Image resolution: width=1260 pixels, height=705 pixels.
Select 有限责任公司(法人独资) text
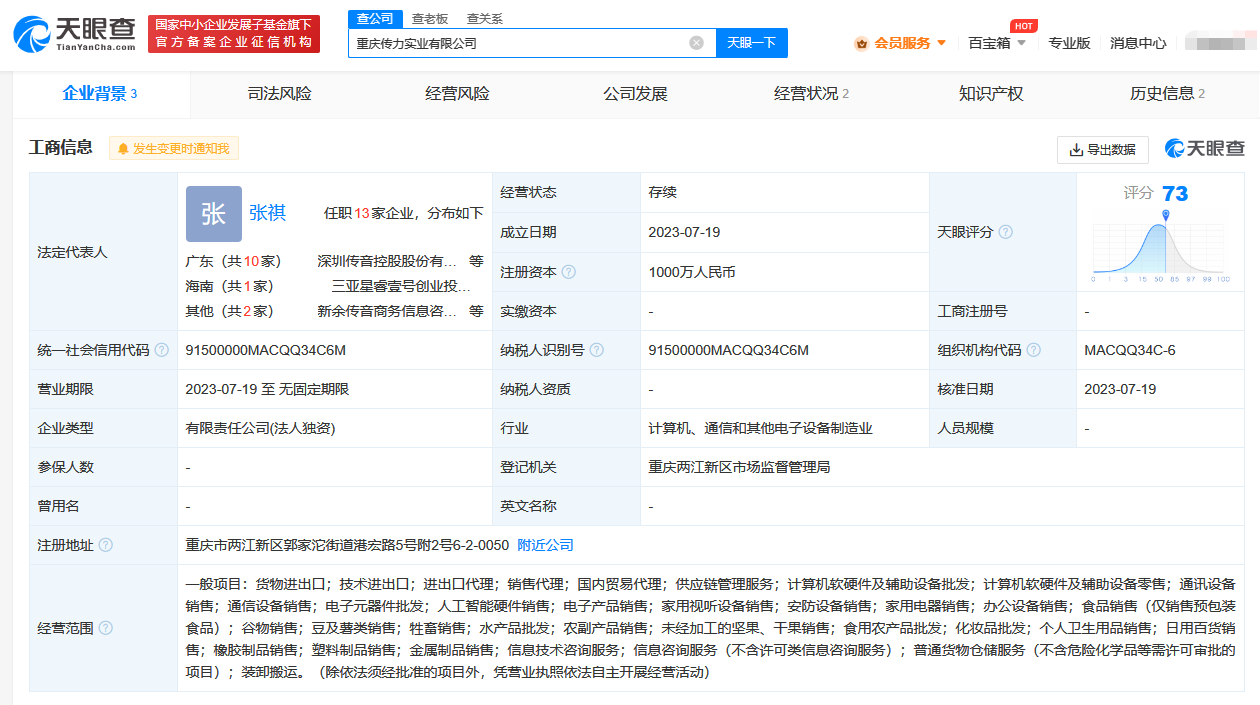[260, 428]
